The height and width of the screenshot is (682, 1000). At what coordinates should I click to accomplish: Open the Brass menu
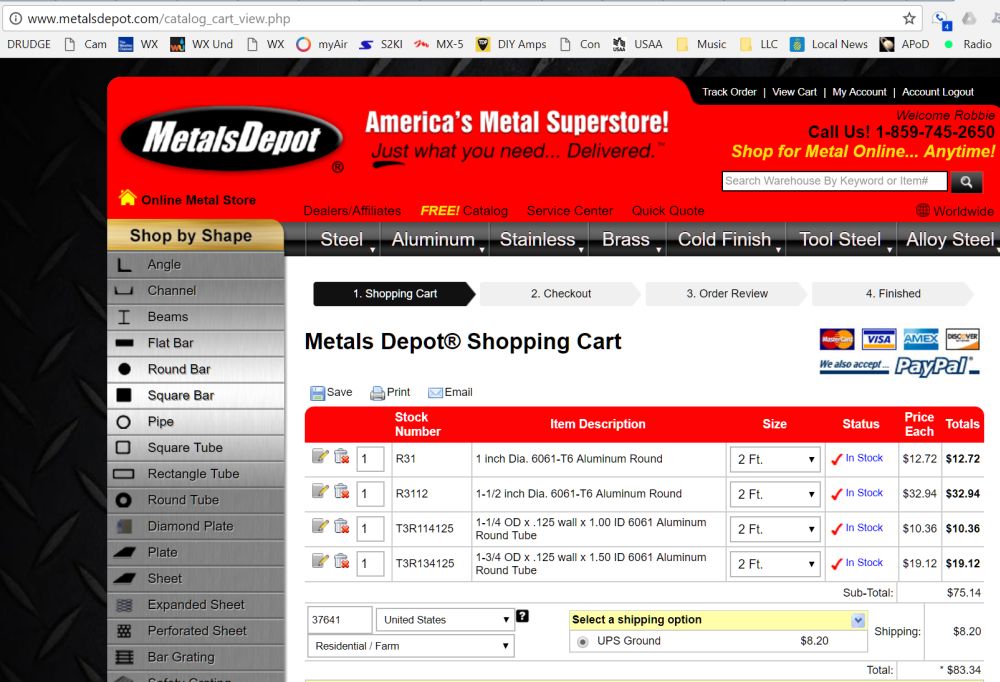click(627, 239)
